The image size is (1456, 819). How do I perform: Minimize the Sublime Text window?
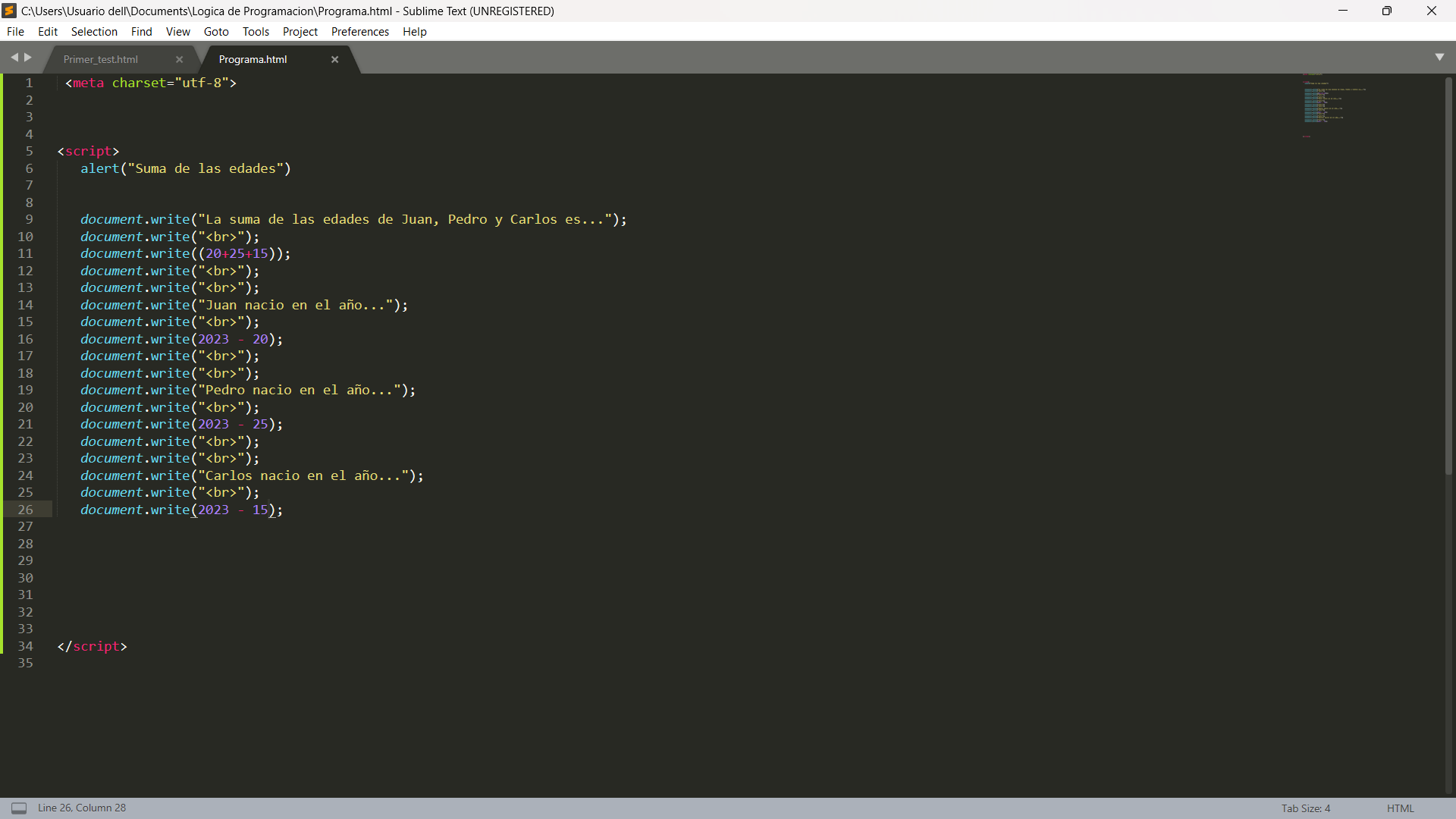click(1342, 11)
